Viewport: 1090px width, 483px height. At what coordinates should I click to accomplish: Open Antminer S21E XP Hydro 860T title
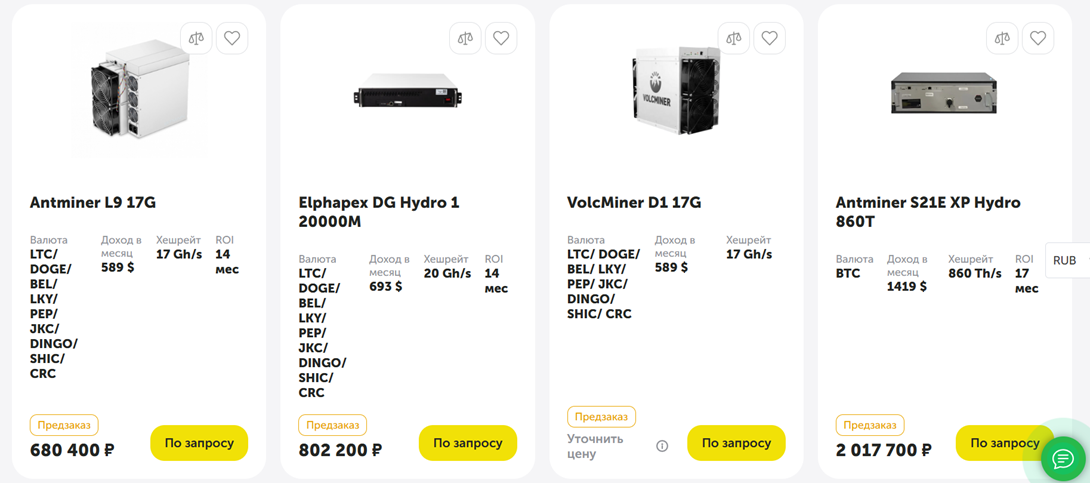[928, 212]
